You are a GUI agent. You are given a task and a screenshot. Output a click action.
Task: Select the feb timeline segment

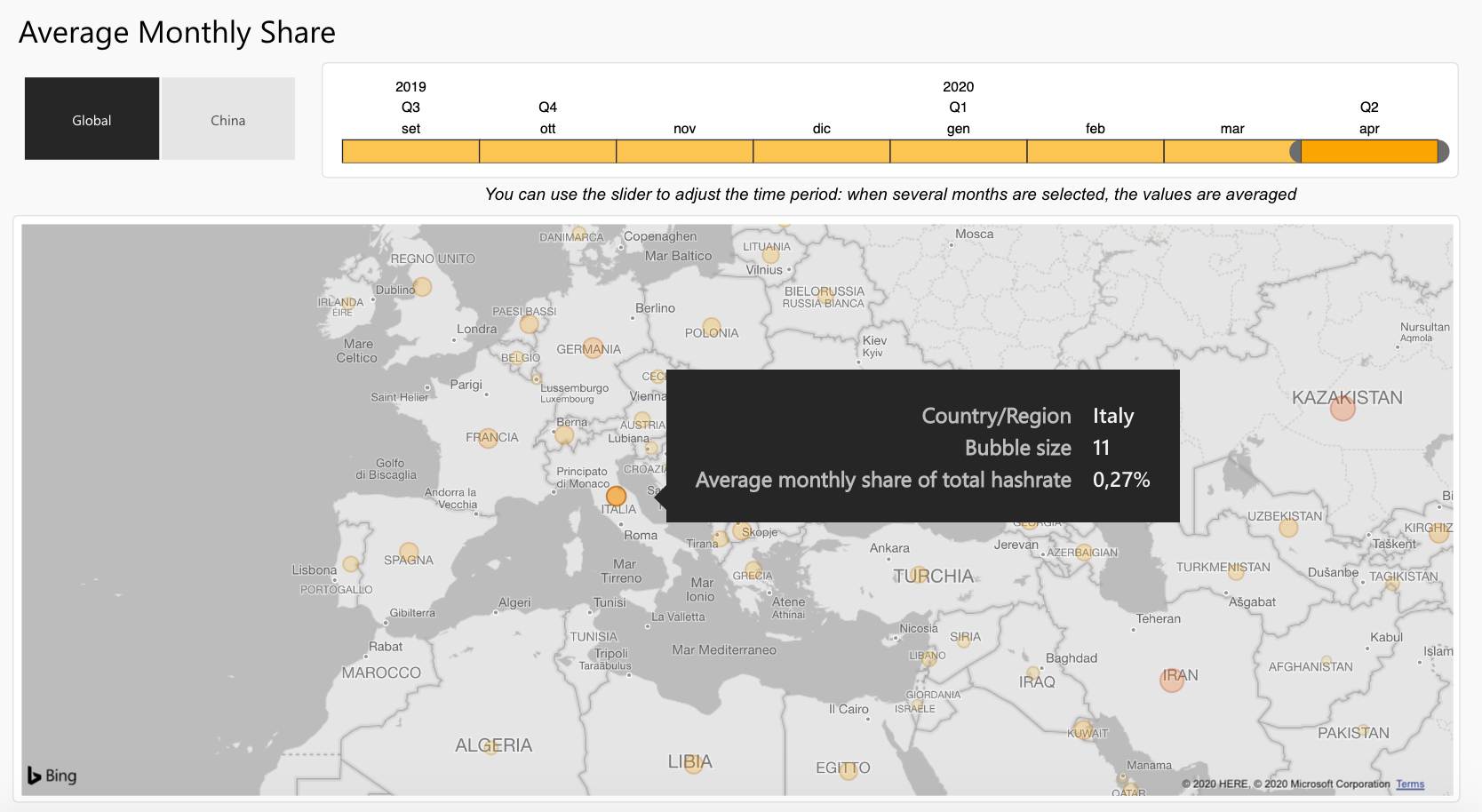1095,151
